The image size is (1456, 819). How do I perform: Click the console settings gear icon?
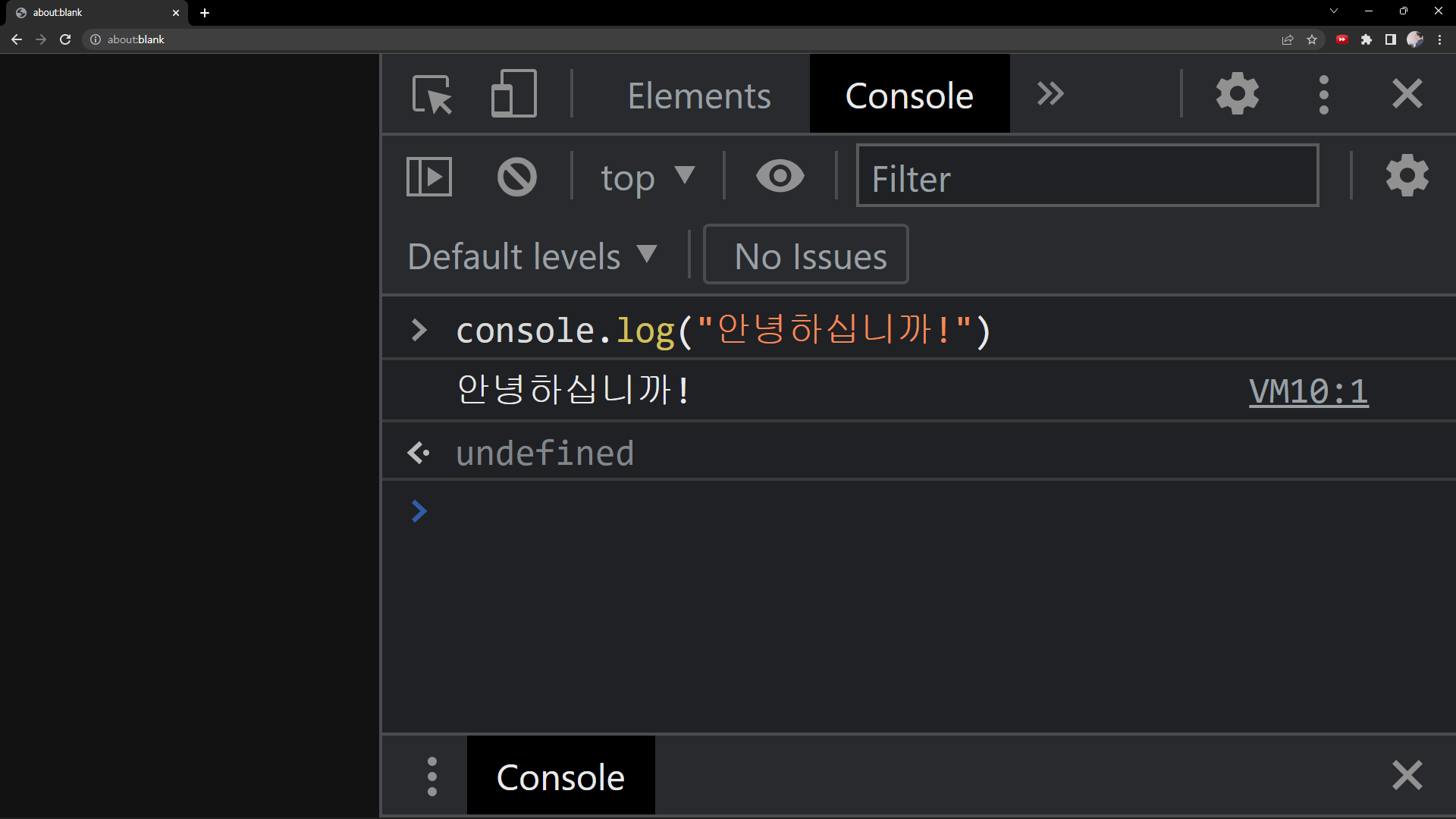pyautogui.click(x=1407, y=176)
